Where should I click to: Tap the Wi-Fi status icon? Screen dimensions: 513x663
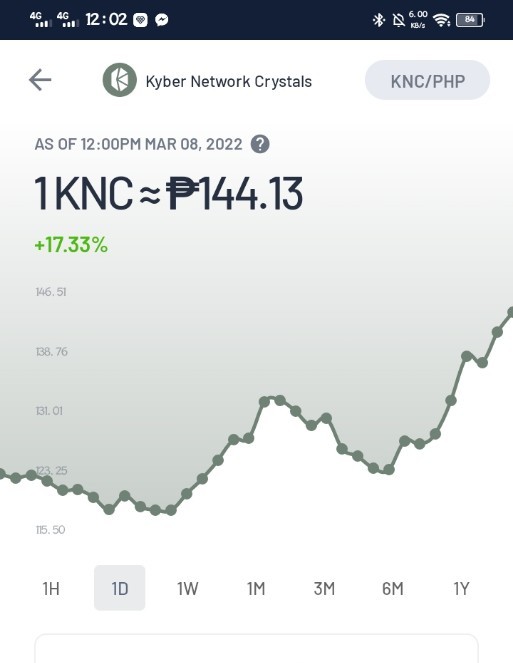click(x=442, y=20)
